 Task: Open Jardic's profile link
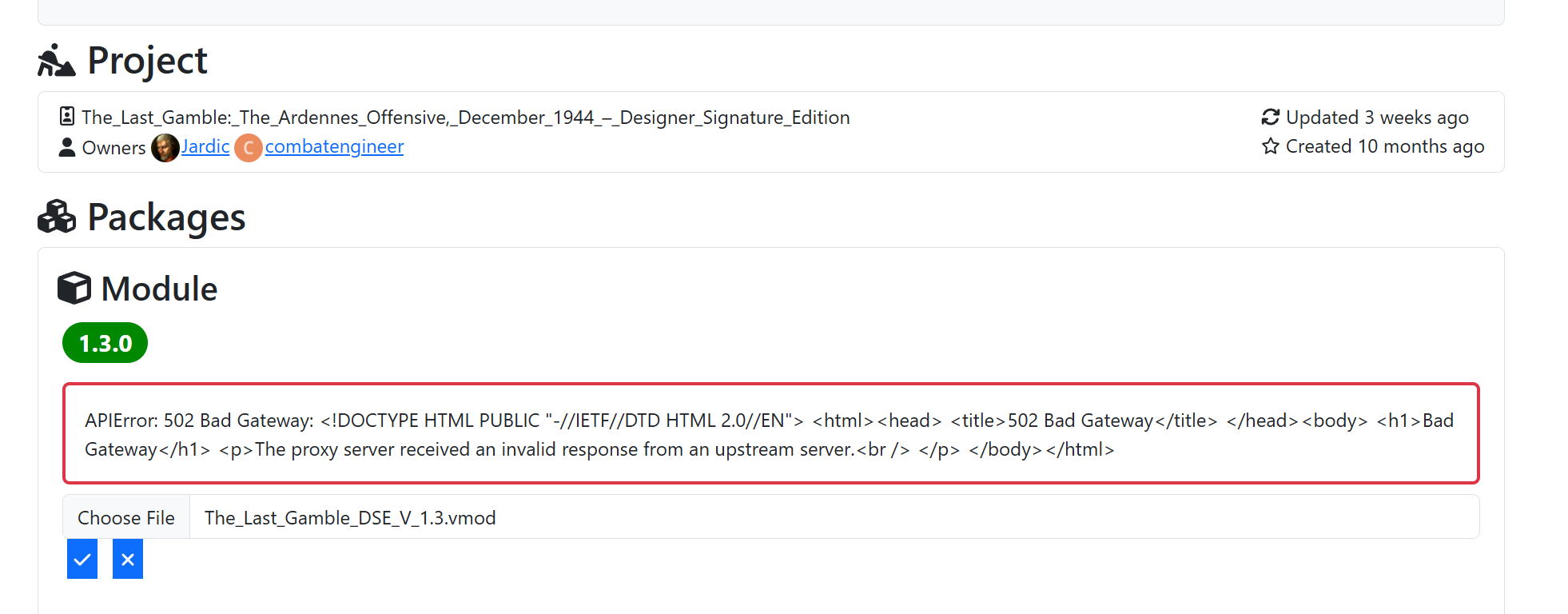click(x=205, y=146)
